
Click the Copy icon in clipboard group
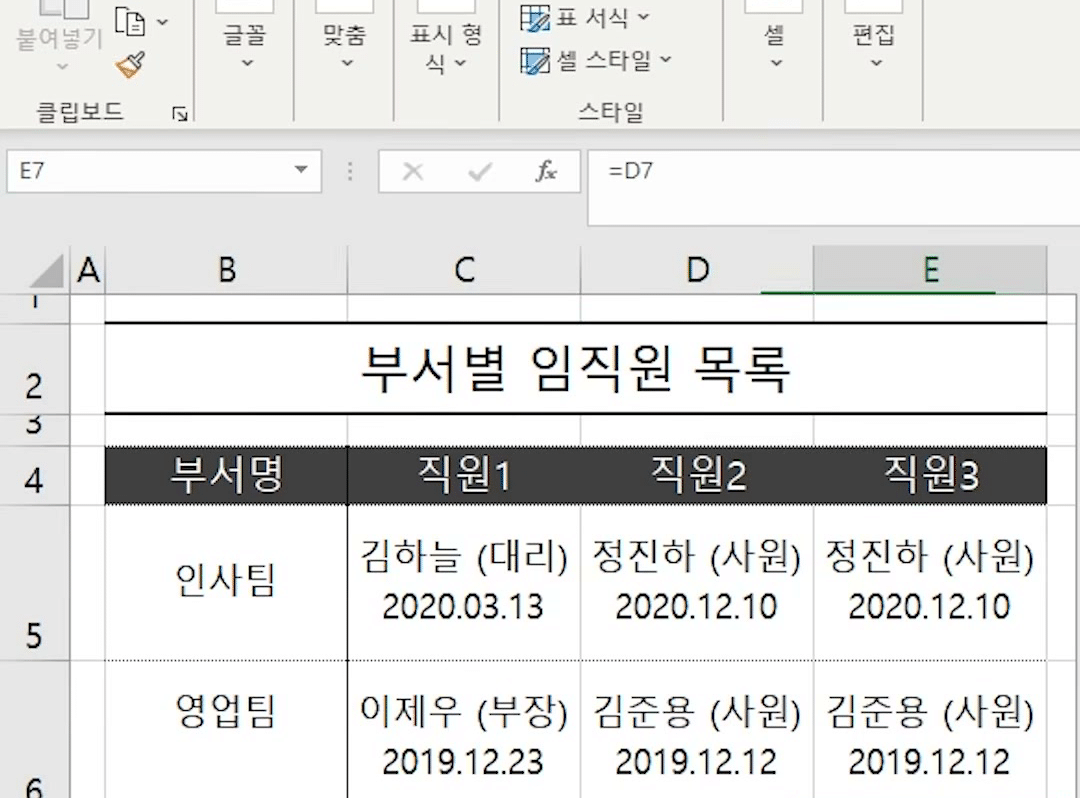point(129,21)
